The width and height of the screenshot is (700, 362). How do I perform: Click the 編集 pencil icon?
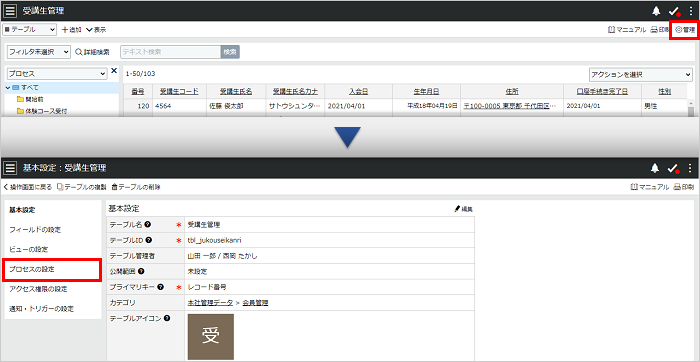[463, 209]
